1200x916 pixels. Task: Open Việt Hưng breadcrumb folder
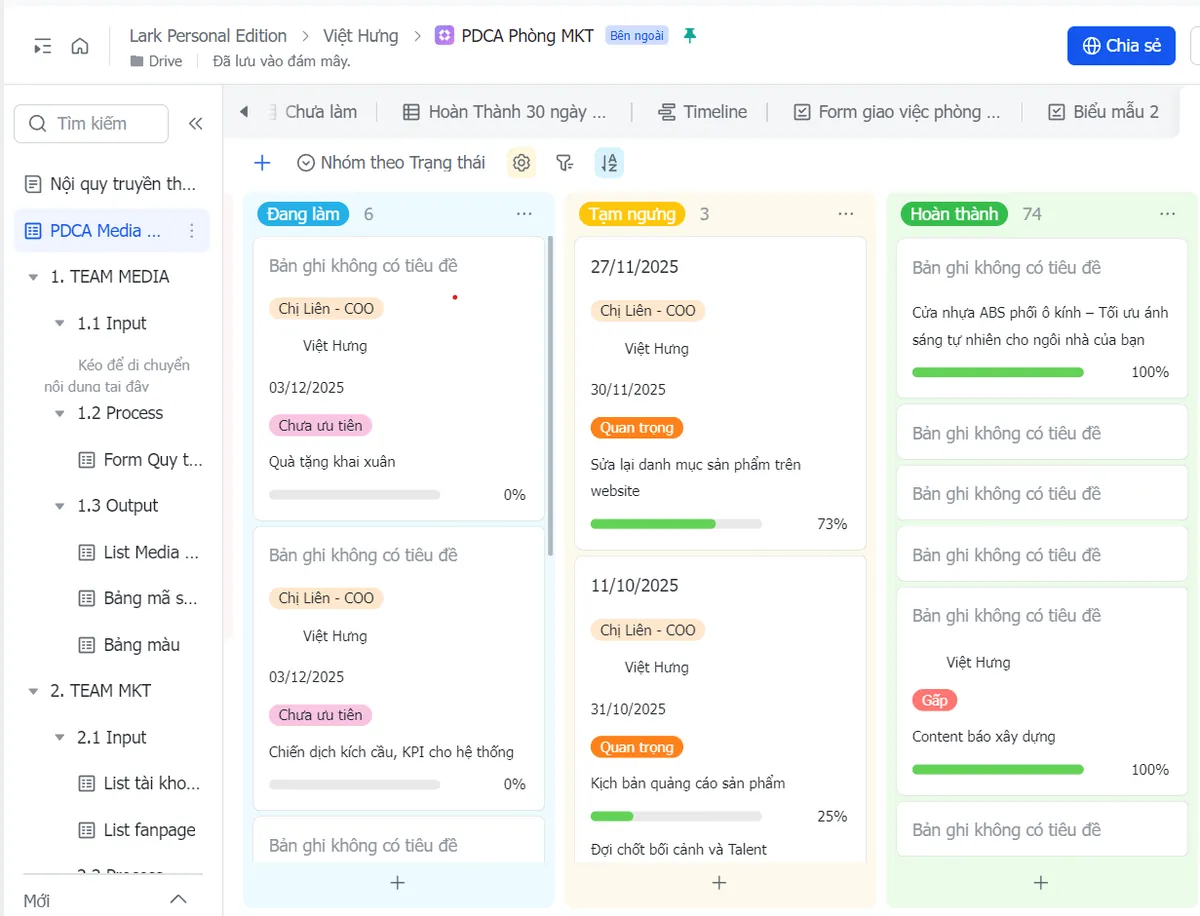360,36
